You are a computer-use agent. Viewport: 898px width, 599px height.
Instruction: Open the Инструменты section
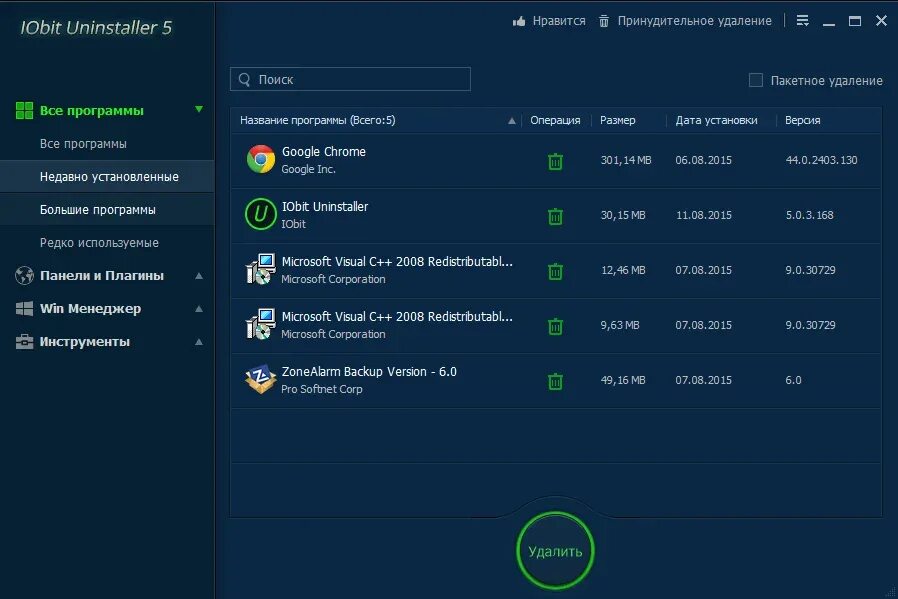85,342
